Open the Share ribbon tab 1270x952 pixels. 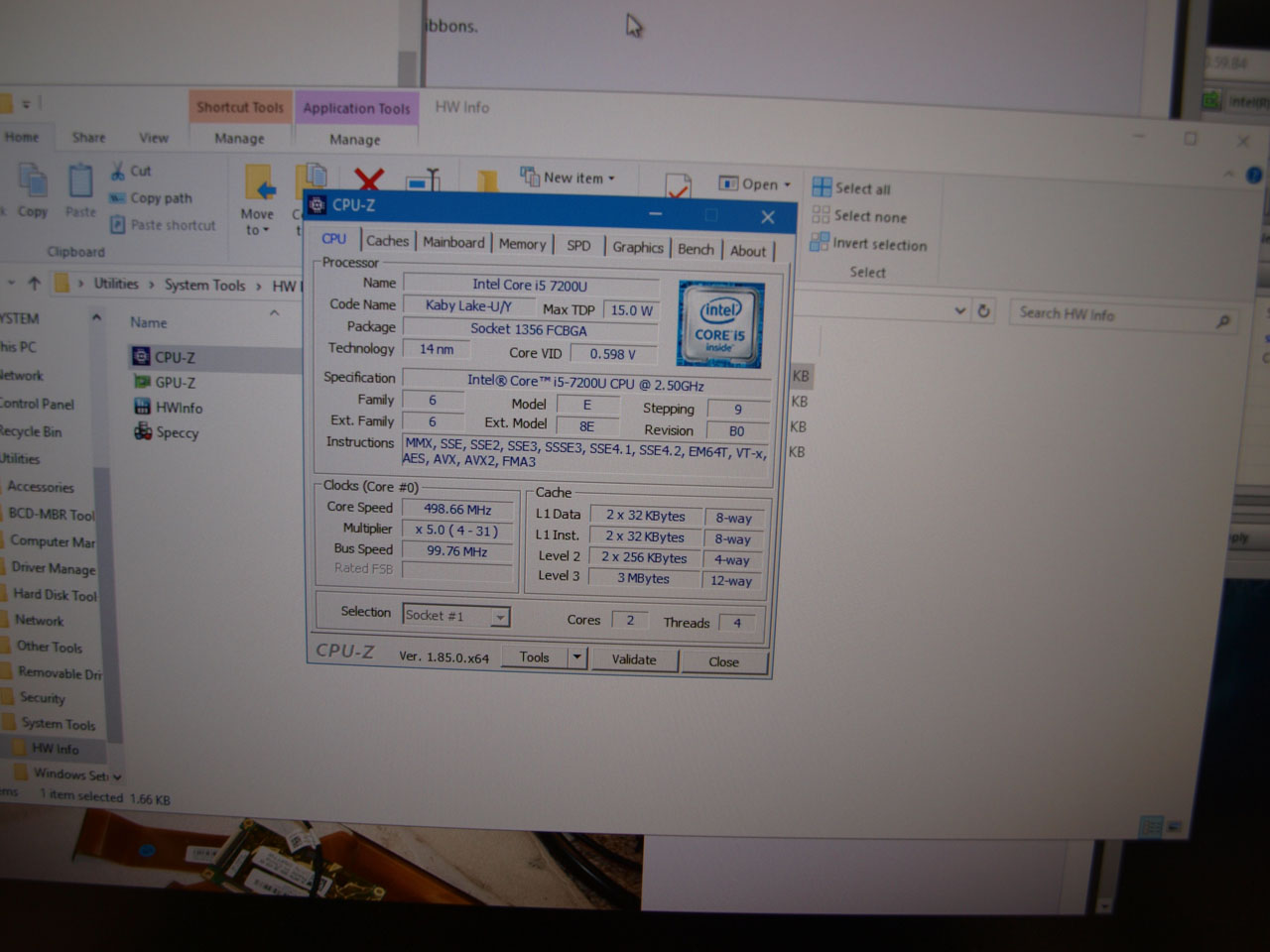(88, 138)
